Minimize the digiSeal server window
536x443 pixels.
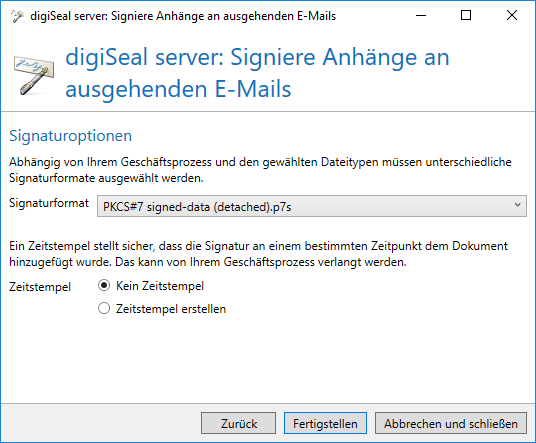point(421,15)
